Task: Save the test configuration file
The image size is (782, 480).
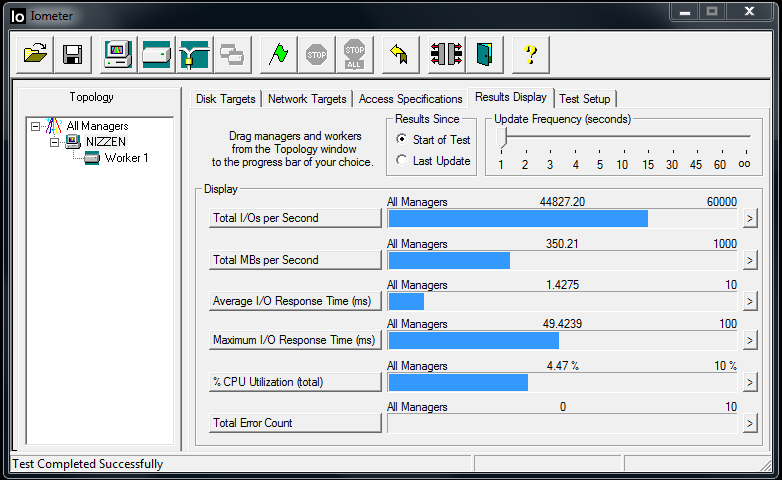Action: click(x=73, y=54)
